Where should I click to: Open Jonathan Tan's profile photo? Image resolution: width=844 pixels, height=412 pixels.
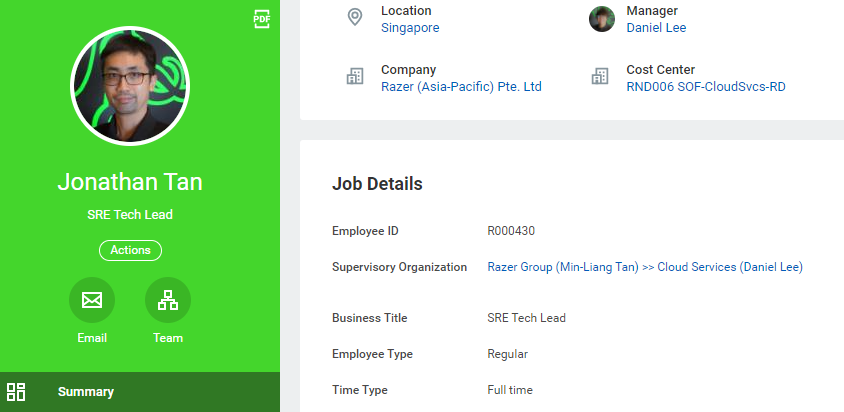click(130, 86)
